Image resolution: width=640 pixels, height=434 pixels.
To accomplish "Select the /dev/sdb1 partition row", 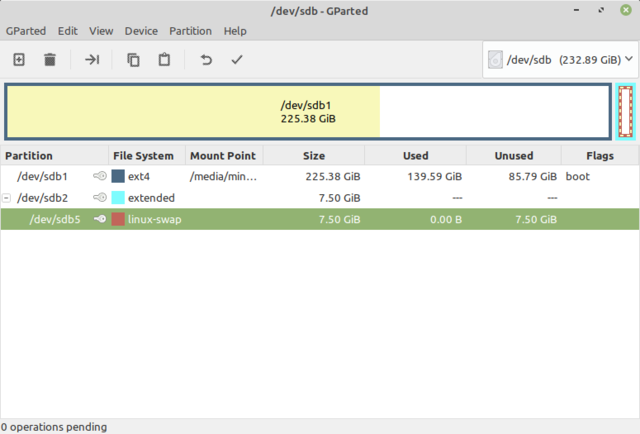I will [320, 176].
